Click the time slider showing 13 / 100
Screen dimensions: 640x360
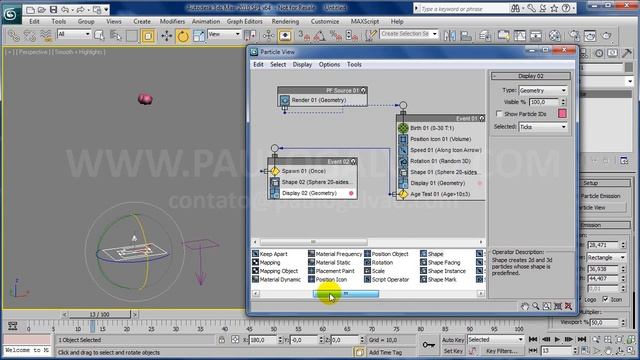click(99, 315)
